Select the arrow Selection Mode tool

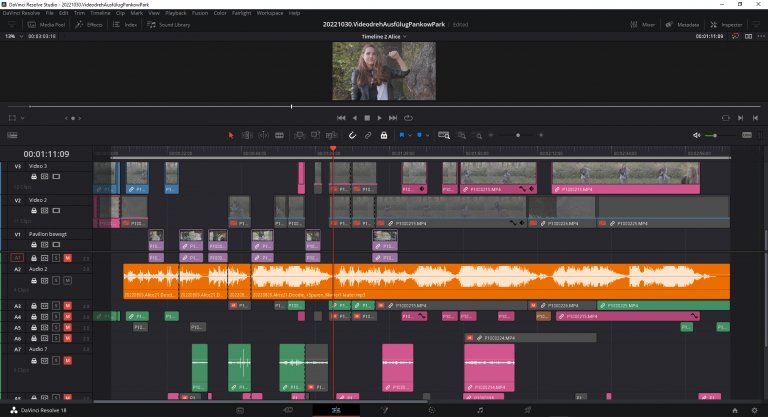(231, 134)
